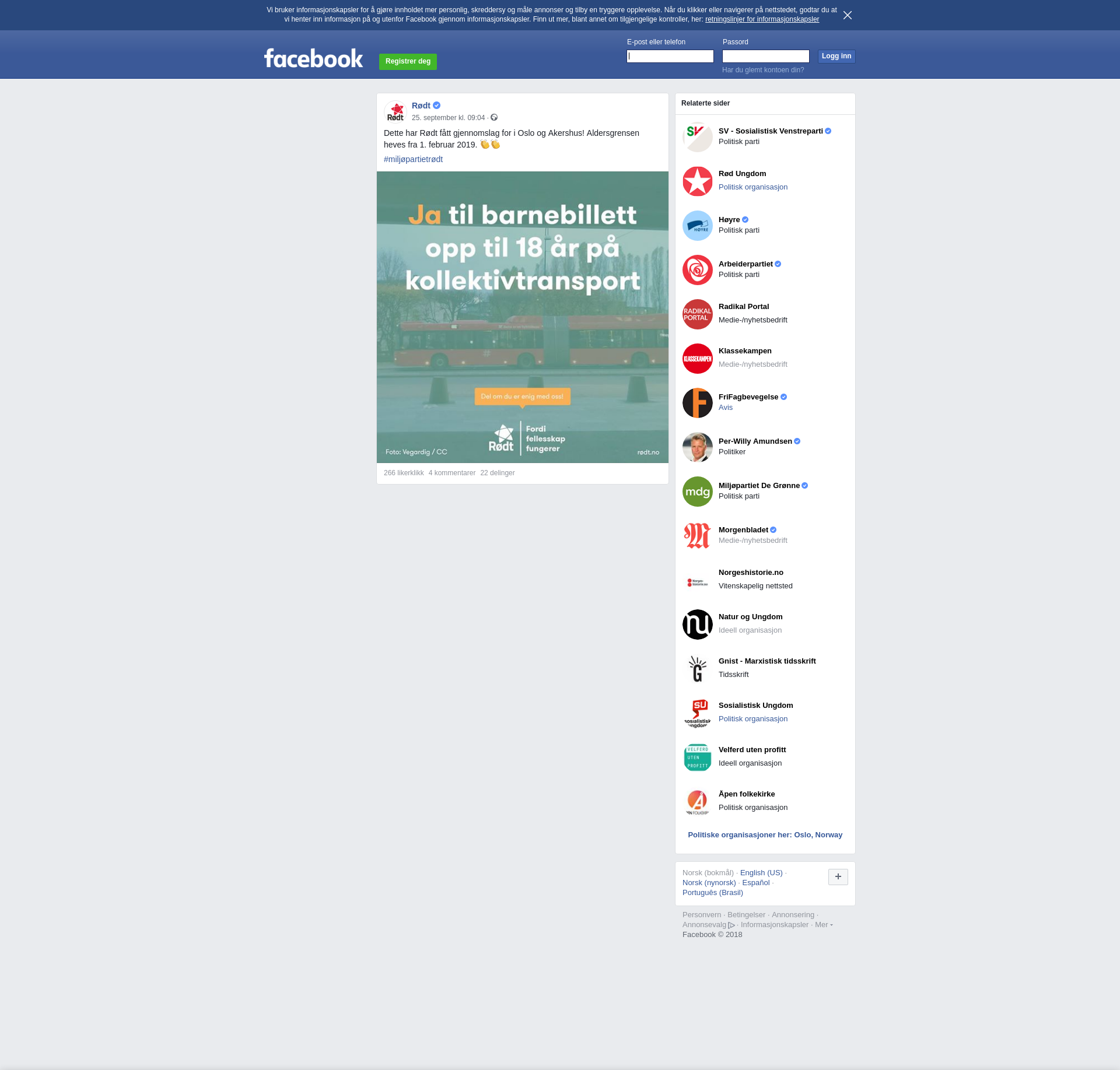The height and width of the screenshot is (1070, 1120).
Task: Open the Politisk organisasjon link under Rød Ungdom
Action: point(753,187)
